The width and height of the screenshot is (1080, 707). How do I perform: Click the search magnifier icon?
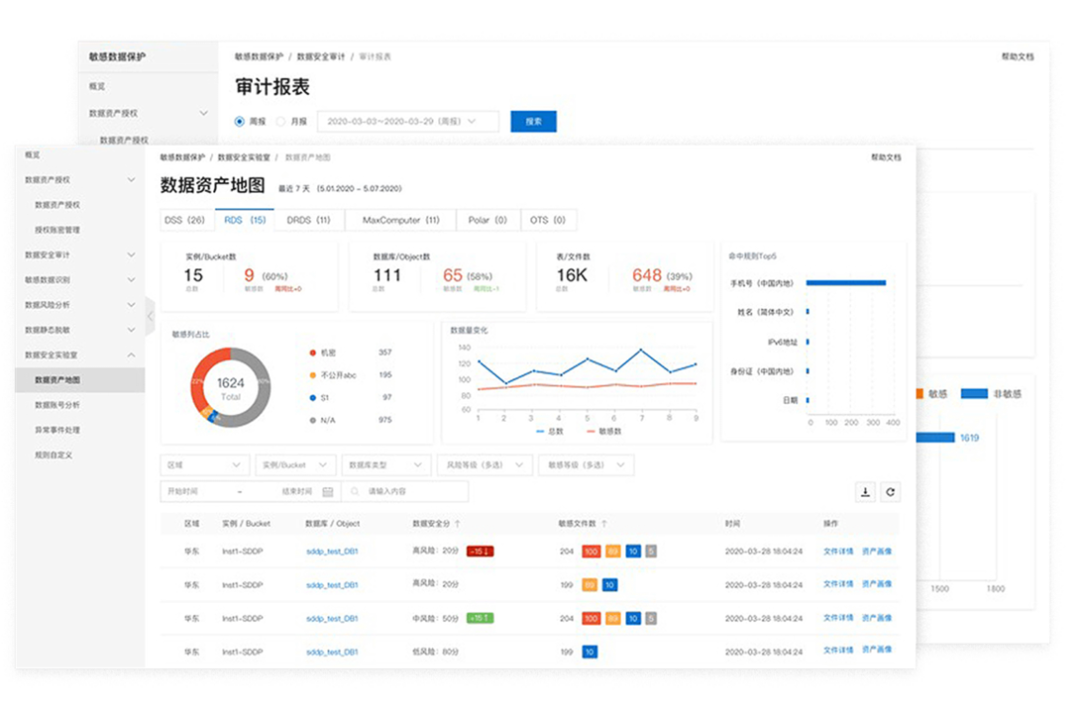[x=355, y=491]
